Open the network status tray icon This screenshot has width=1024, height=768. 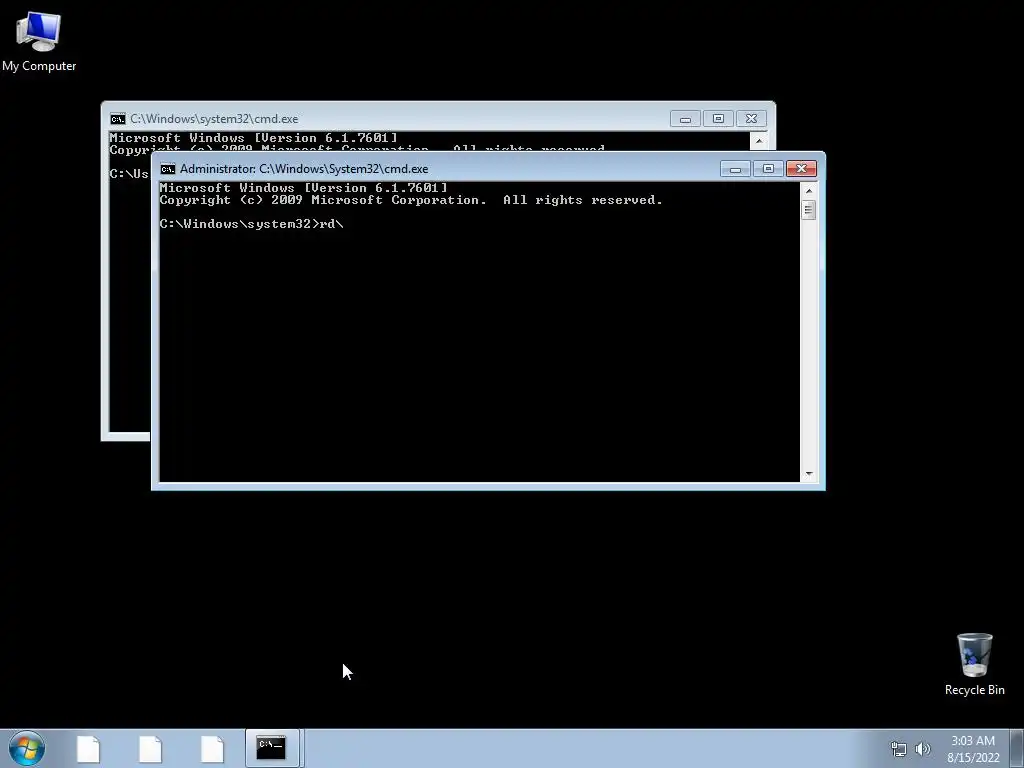pyautogui.click(x=899, y=749)
